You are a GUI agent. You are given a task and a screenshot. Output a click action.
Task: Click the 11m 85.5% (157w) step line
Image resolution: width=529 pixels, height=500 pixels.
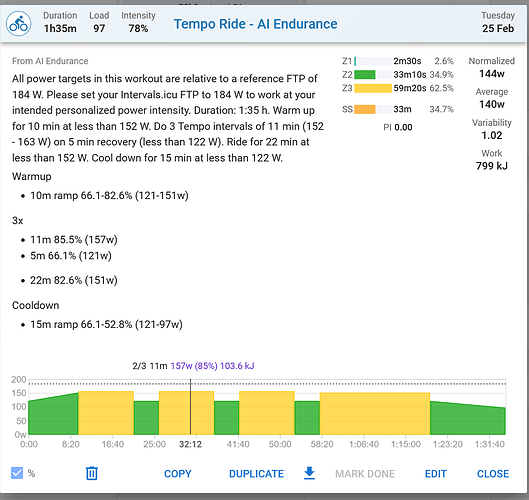click(x=74, y=240)
